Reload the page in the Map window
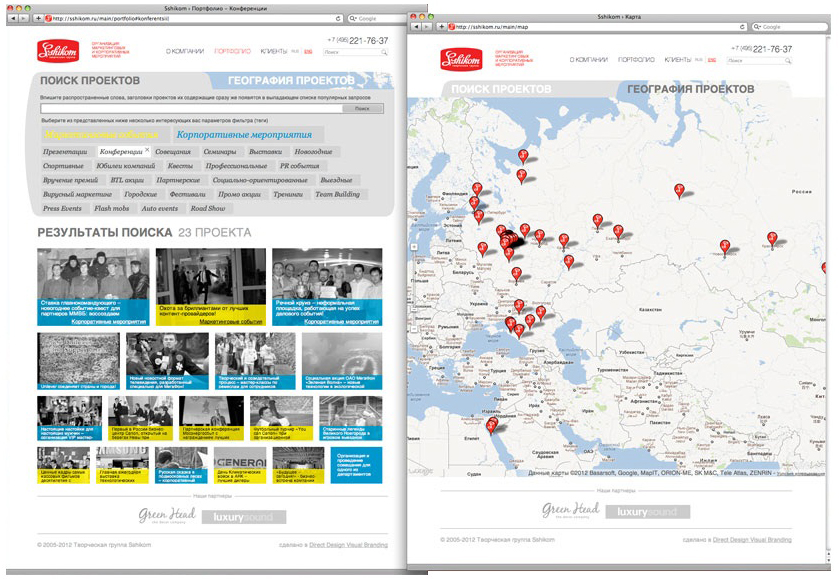 742,27
